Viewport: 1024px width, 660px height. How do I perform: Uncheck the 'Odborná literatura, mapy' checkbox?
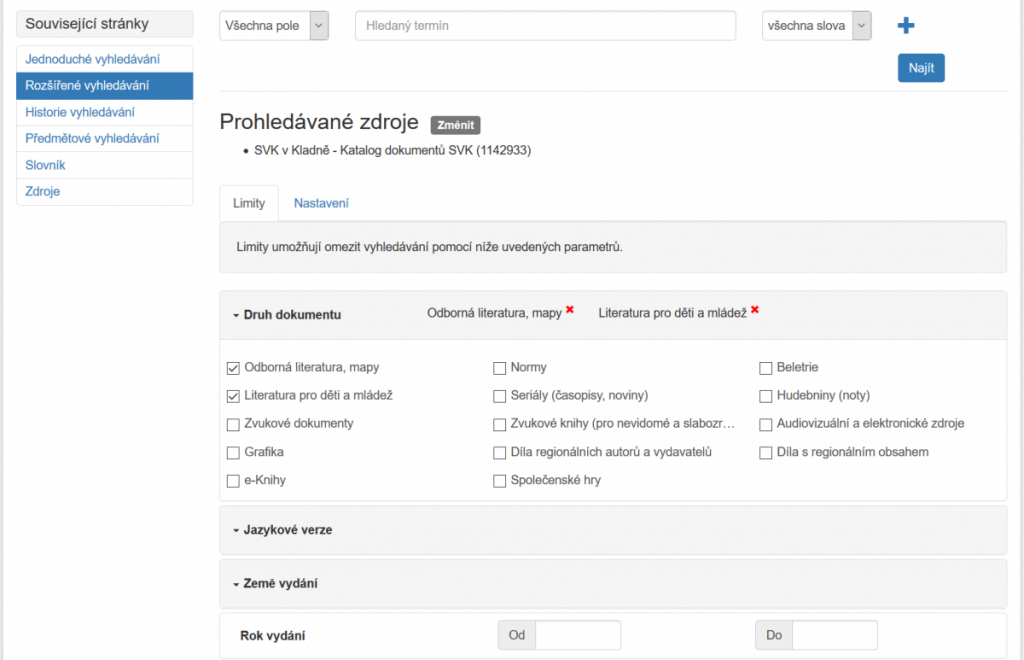233,368
